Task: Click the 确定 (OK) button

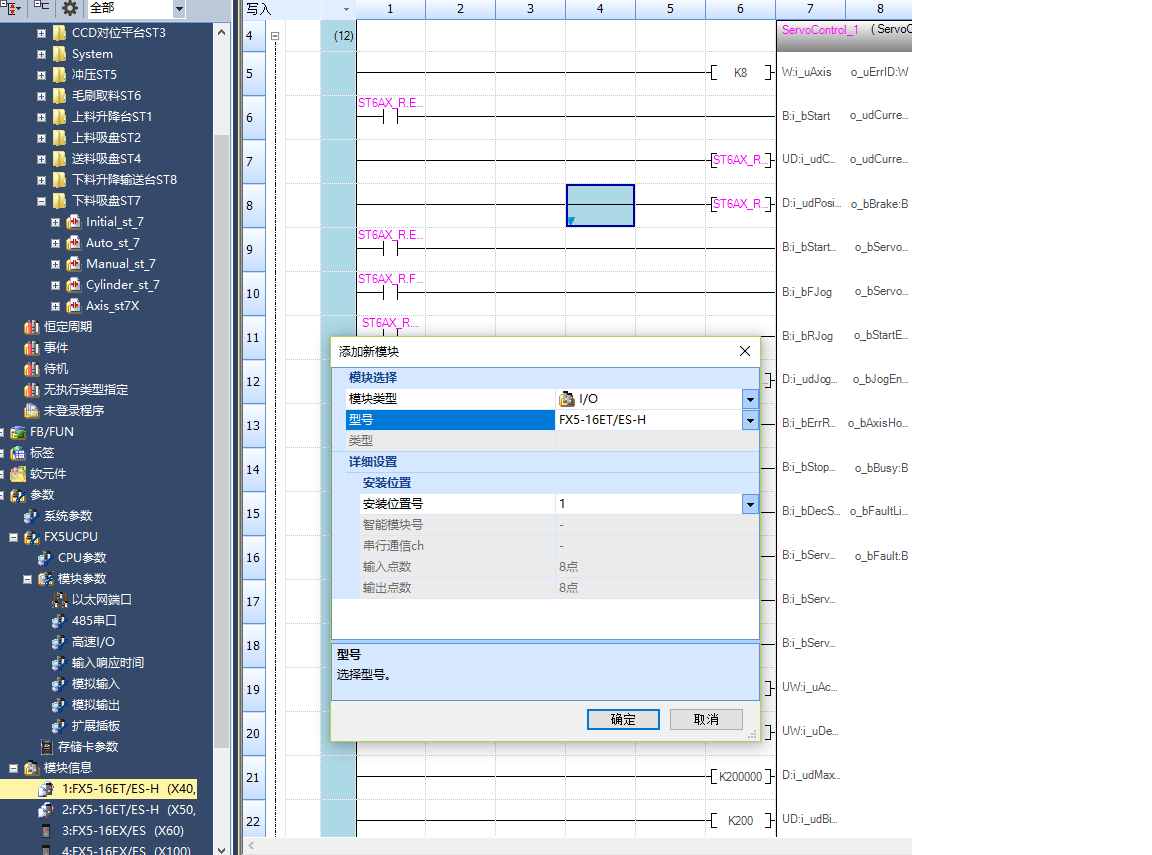Action: tap(622, 720)
